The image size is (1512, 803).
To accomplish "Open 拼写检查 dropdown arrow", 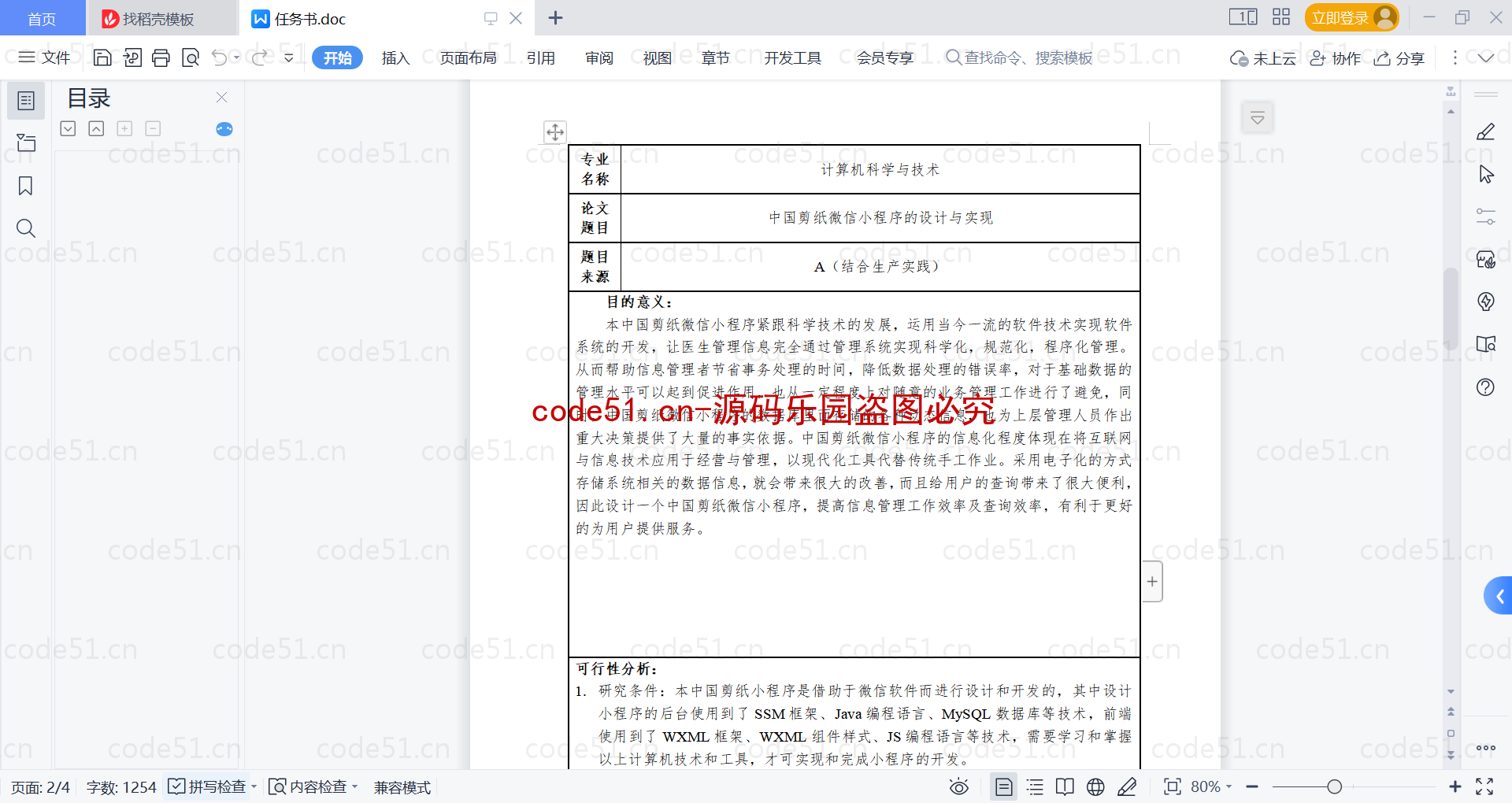I will click(x=254, y=786).
